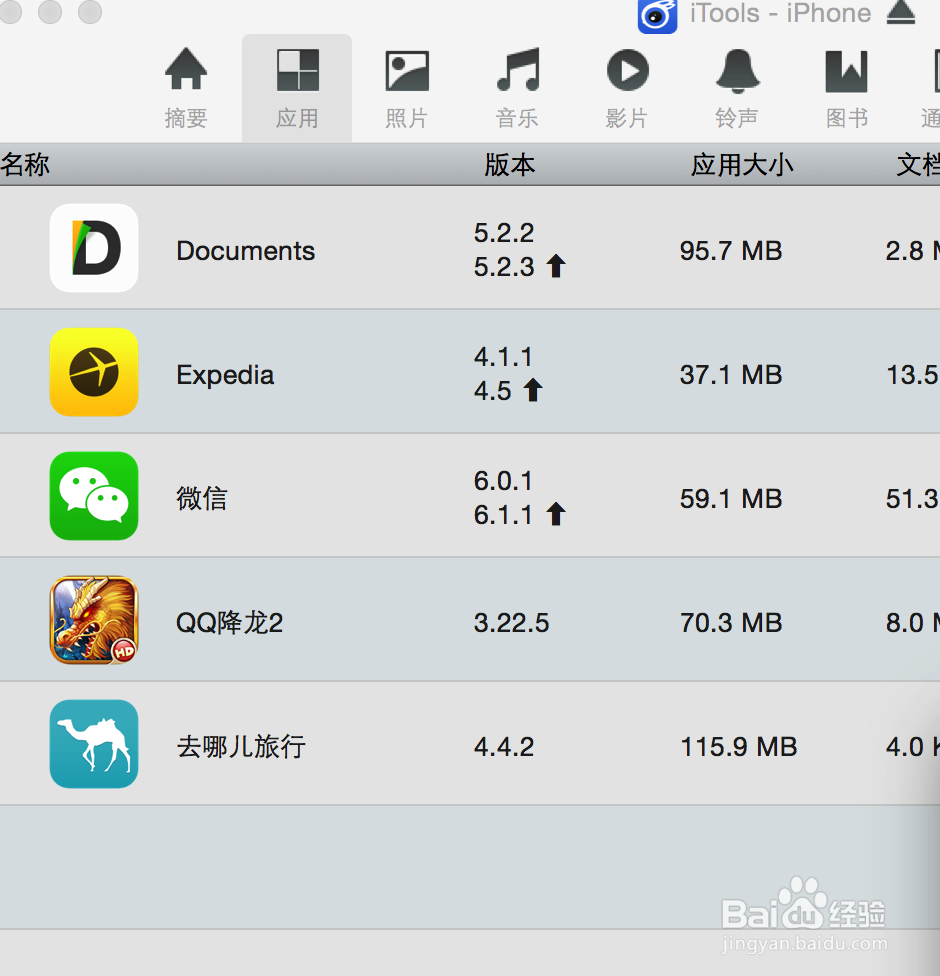The image size is (940, 976).
Task: Click the Expedia app icon
Action: tap(94, 372)
